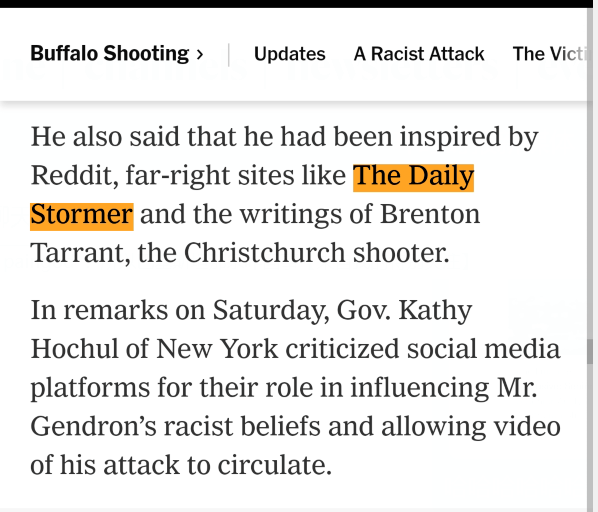Click the name 'Kathy' in second paragraph

(435, 311)
